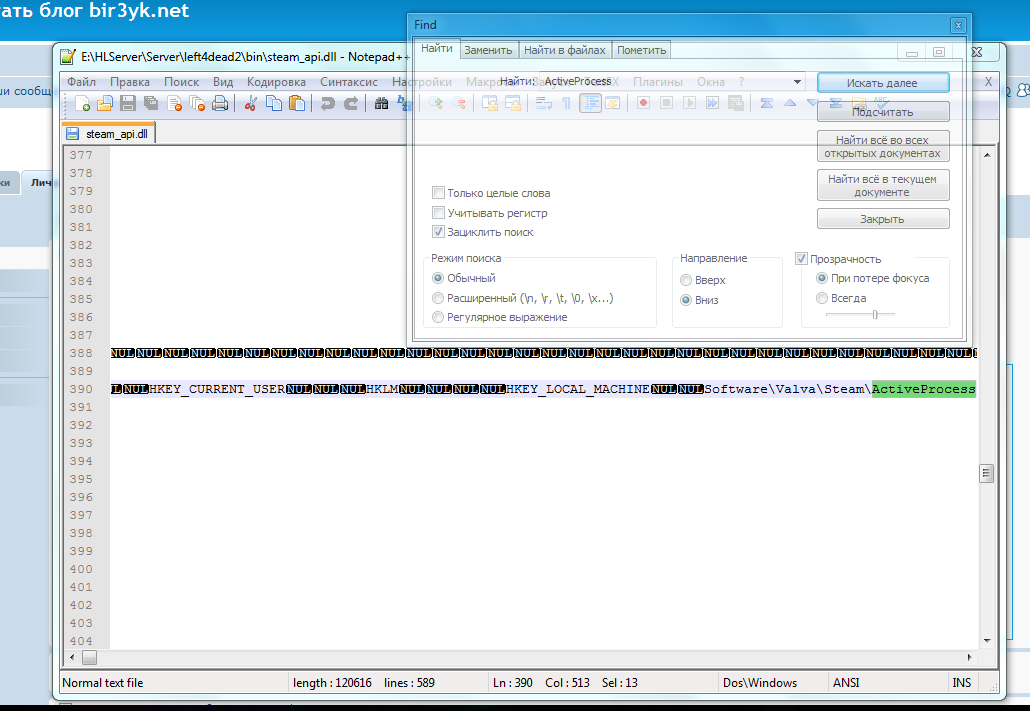Select 'Обычный' search mode

tap(437, 278)
